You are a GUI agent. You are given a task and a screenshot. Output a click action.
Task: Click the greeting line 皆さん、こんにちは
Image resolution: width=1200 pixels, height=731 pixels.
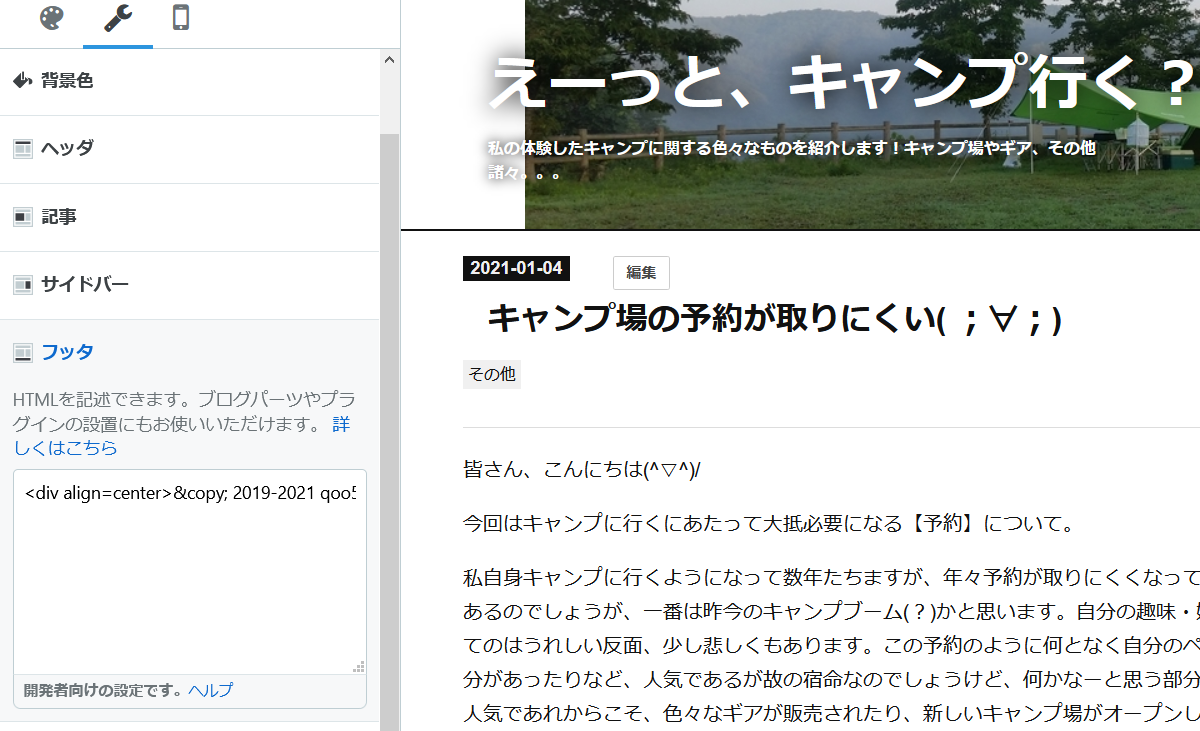[583, 469]
